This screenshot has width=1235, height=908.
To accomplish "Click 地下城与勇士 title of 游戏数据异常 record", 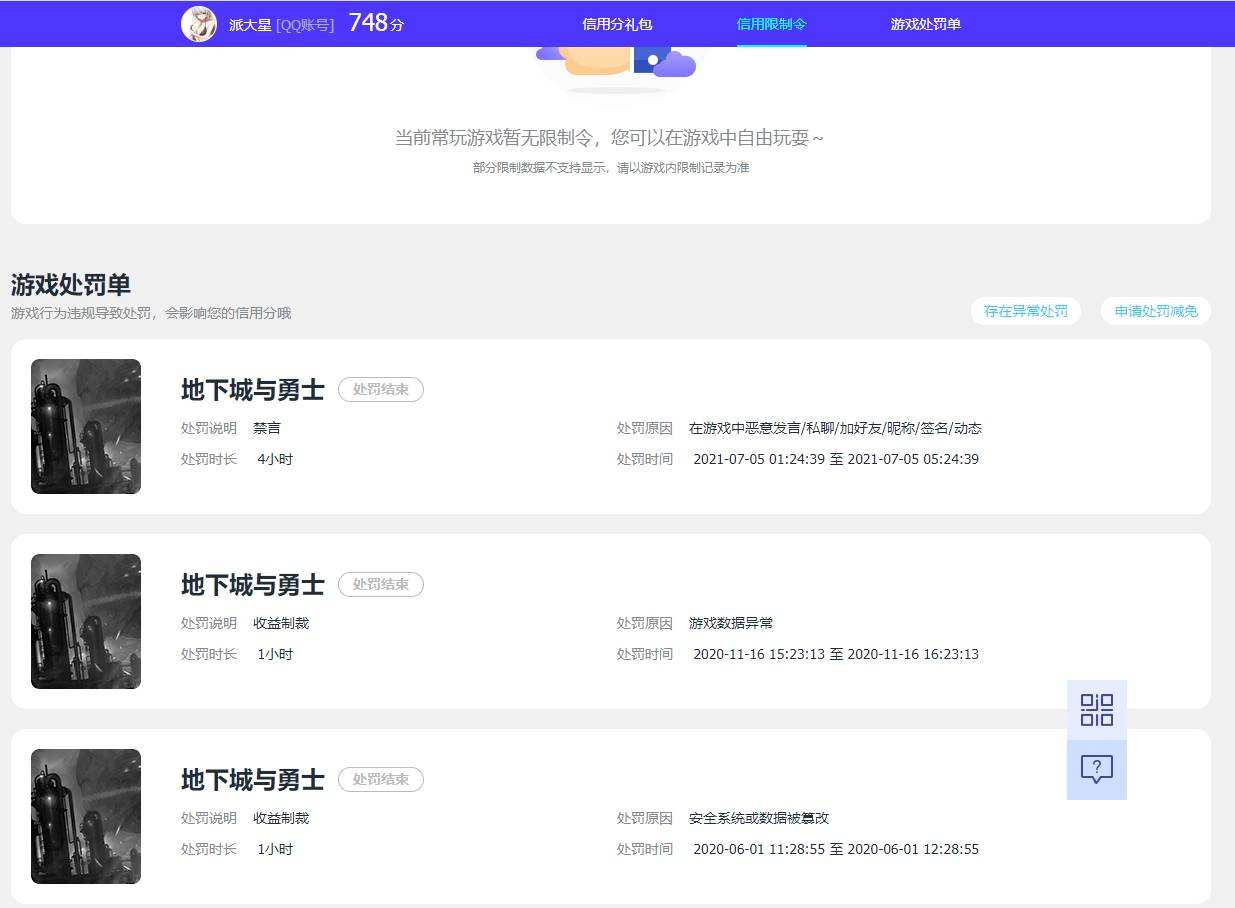I will point(253,585).
